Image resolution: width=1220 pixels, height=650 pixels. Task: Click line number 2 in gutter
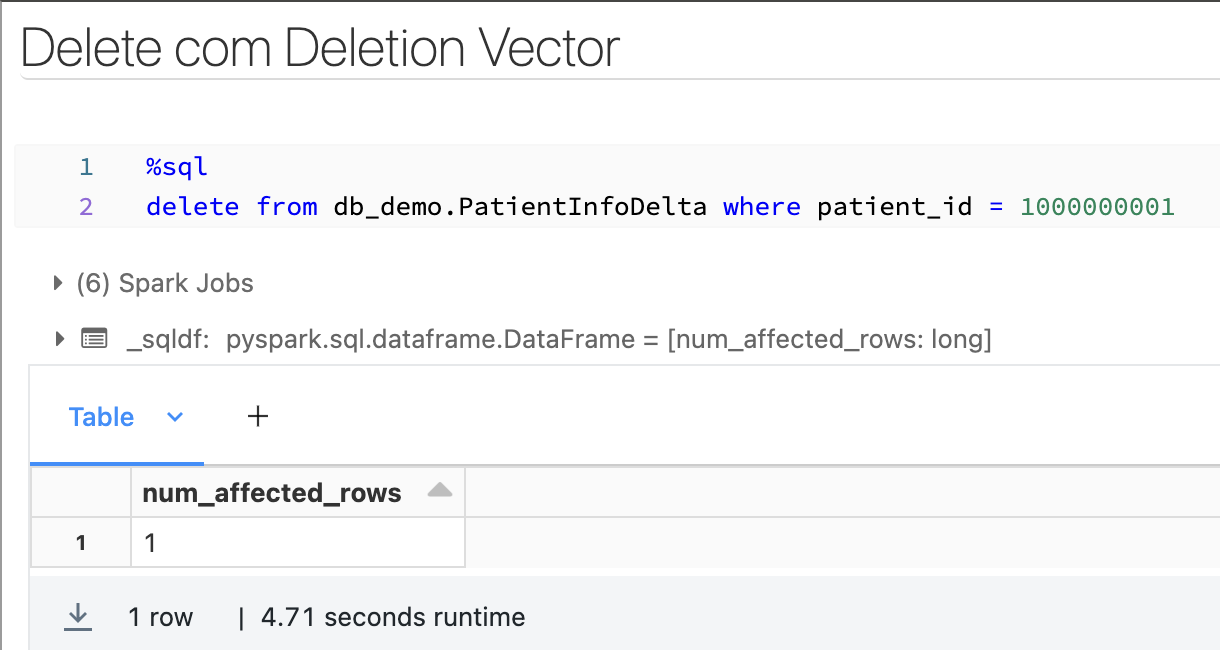(x=86, y=207)
